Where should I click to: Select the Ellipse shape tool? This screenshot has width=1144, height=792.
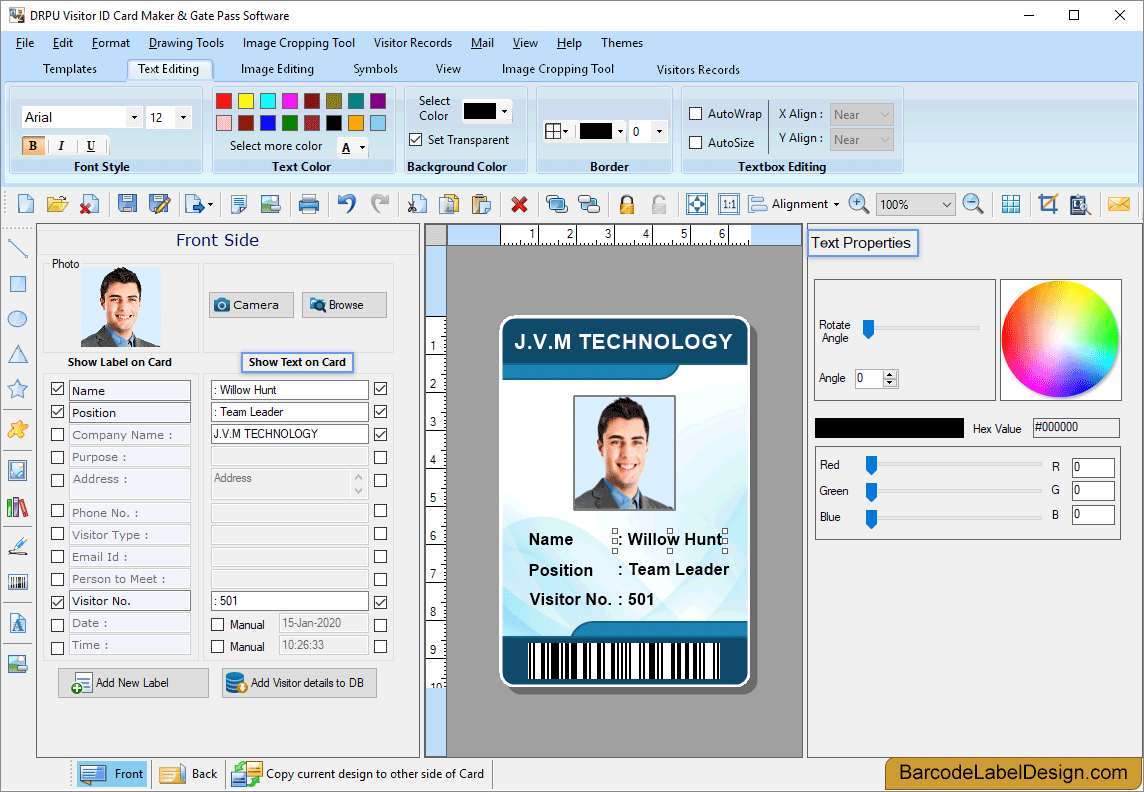pyautogui.click(x=16, y=318)
